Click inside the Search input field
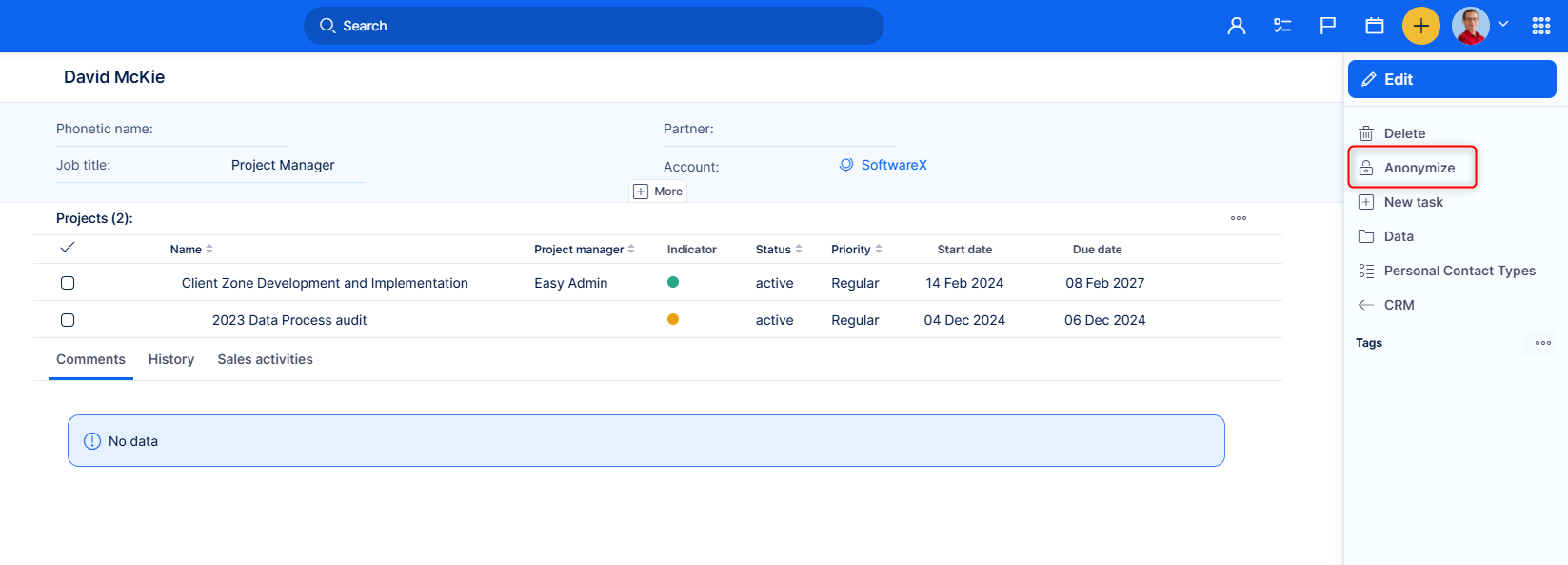Screen dimensions: 1568x565 coord(609,26)
